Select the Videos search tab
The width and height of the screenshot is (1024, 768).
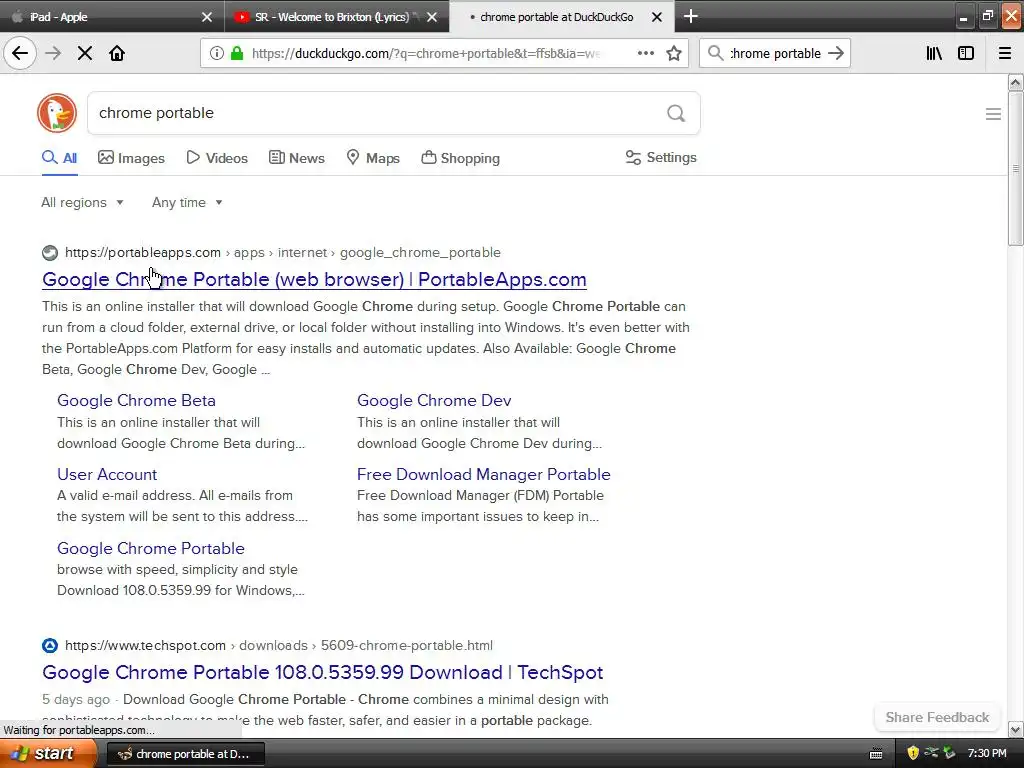217,158
